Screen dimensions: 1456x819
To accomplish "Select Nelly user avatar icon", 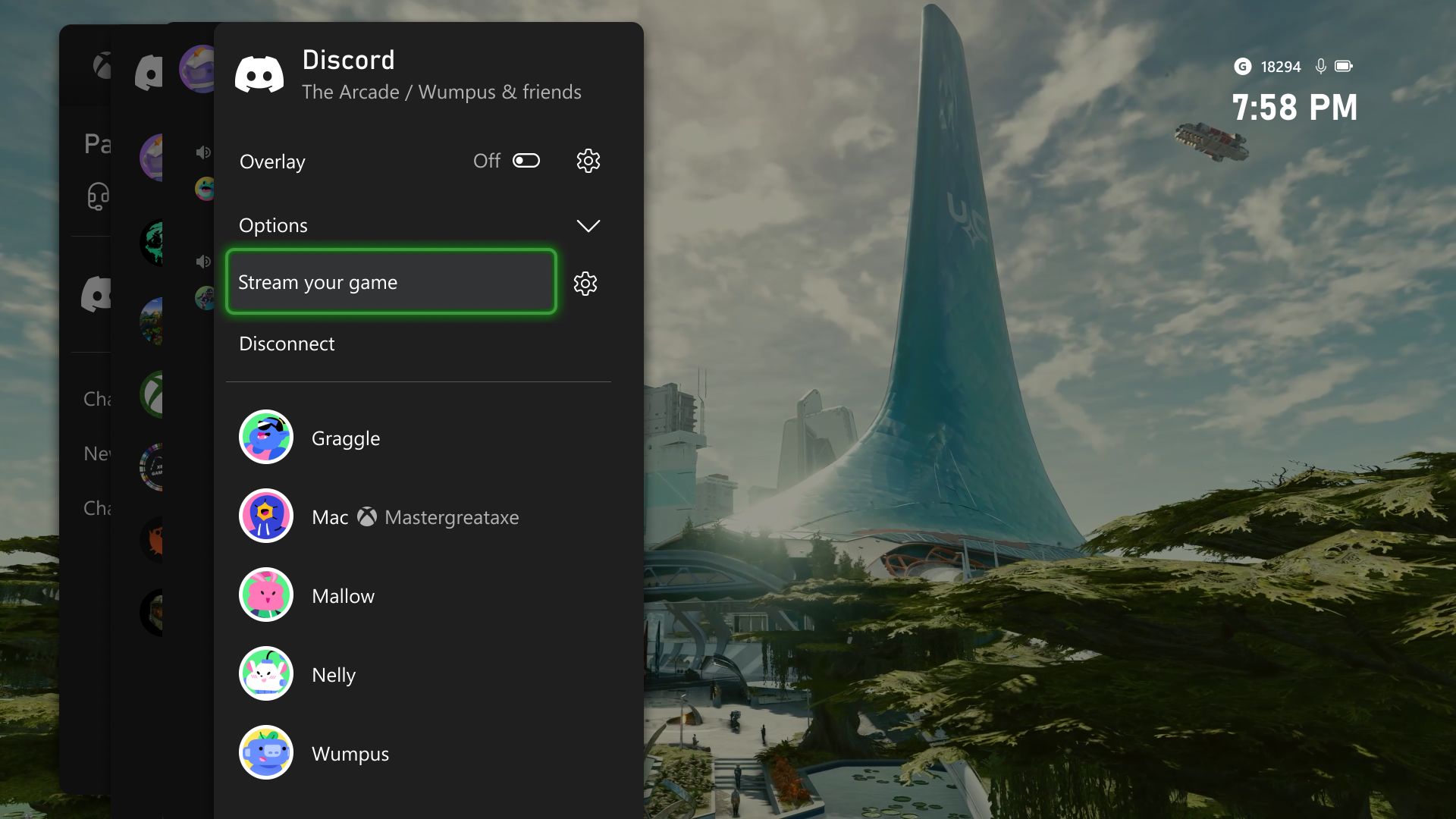I will [x=265, y=673].
